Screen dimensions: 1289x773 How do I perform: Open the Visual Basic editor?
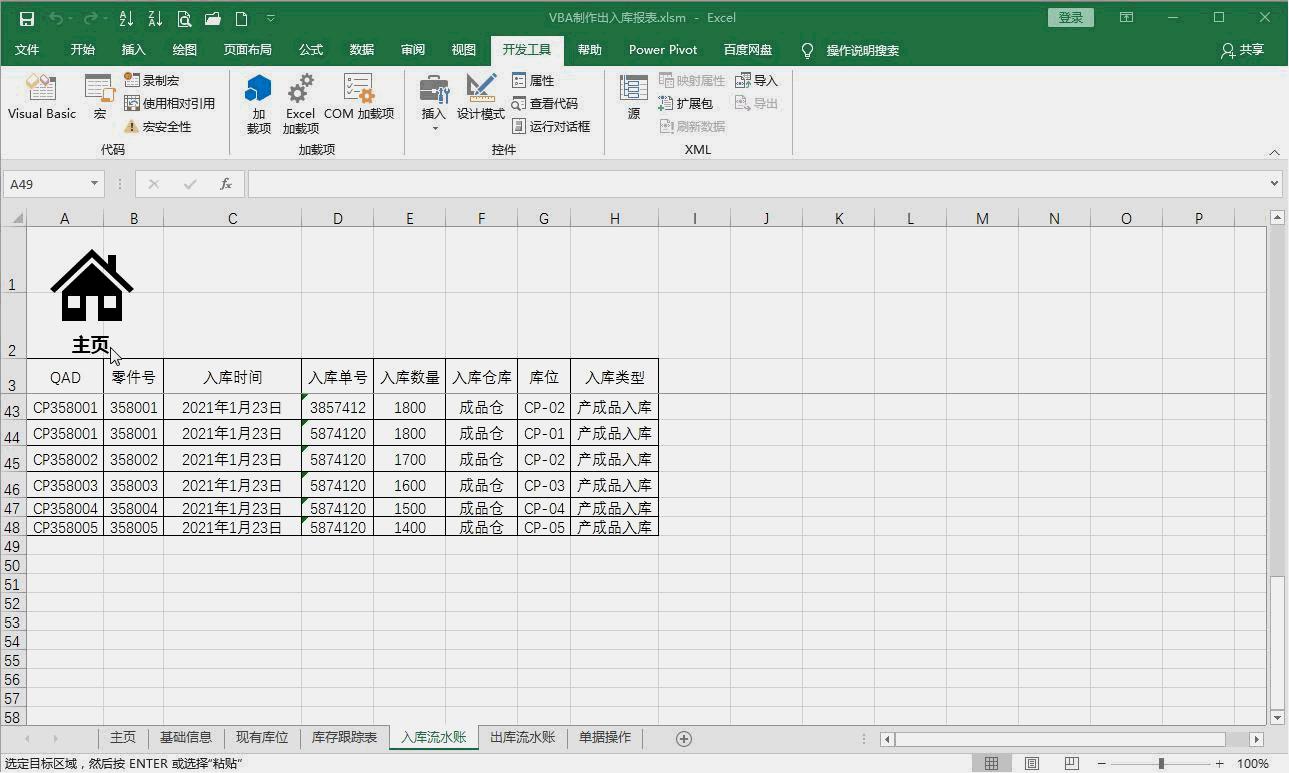coord(40,95)
